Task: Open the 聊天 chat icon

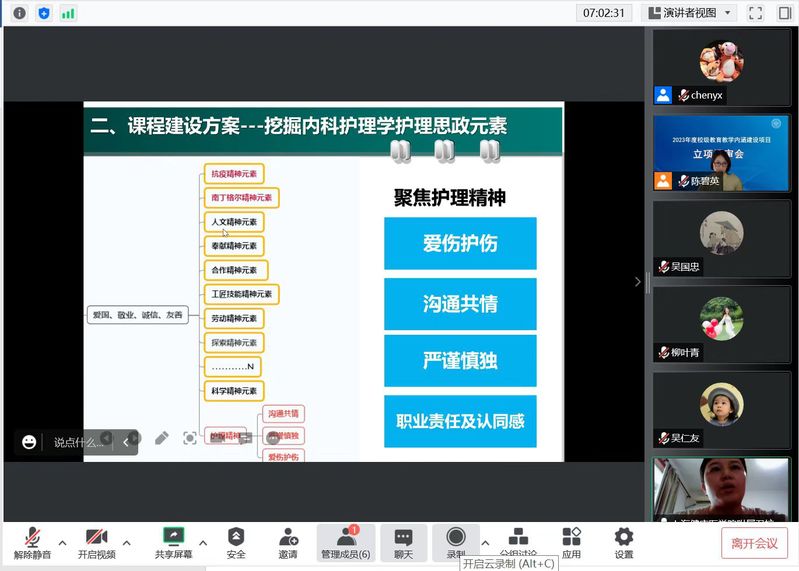Action: 403,543
